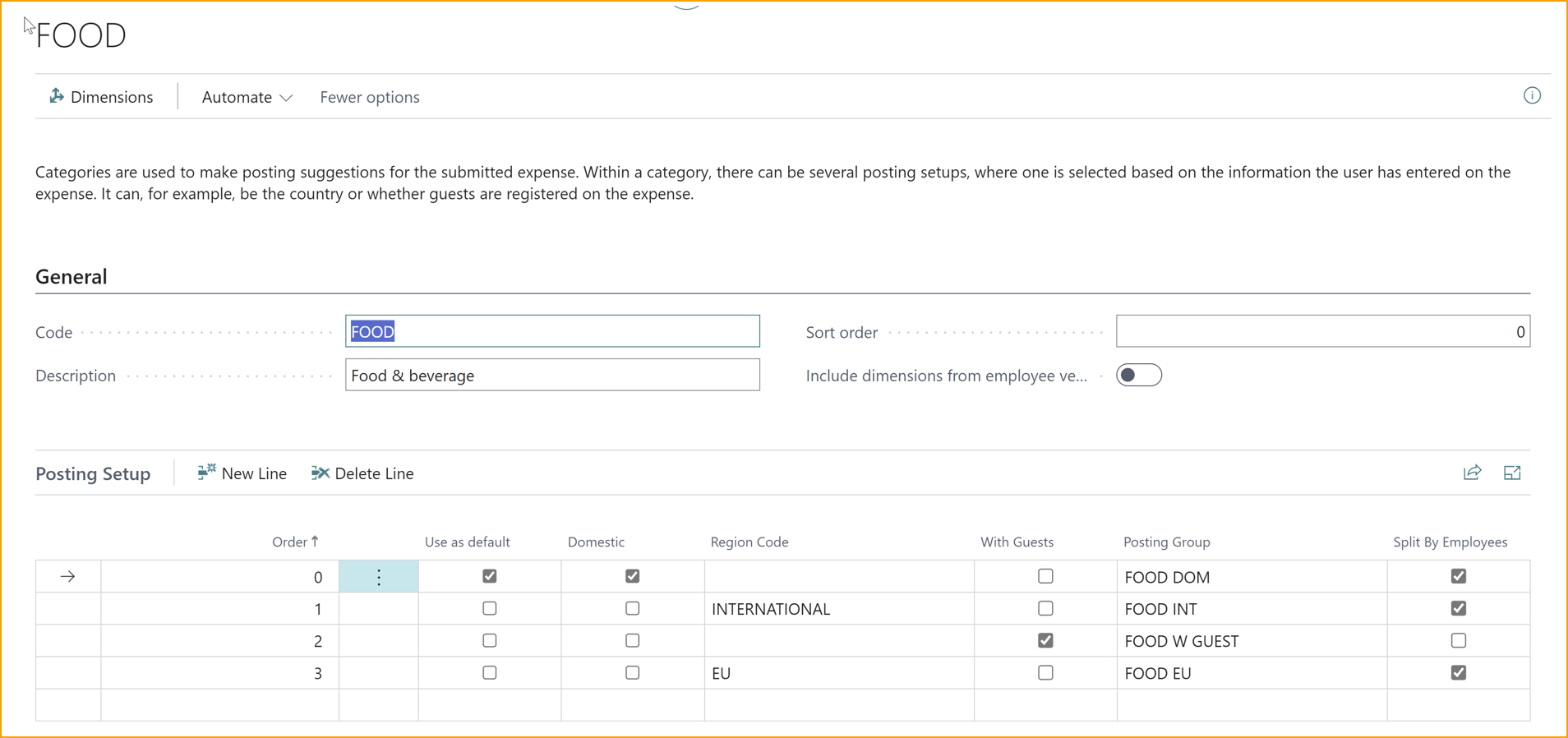Viewport: 1568px width, 738px height.
Task: Select the FOOD DOM posting group cell
Action: [1252, 577]
